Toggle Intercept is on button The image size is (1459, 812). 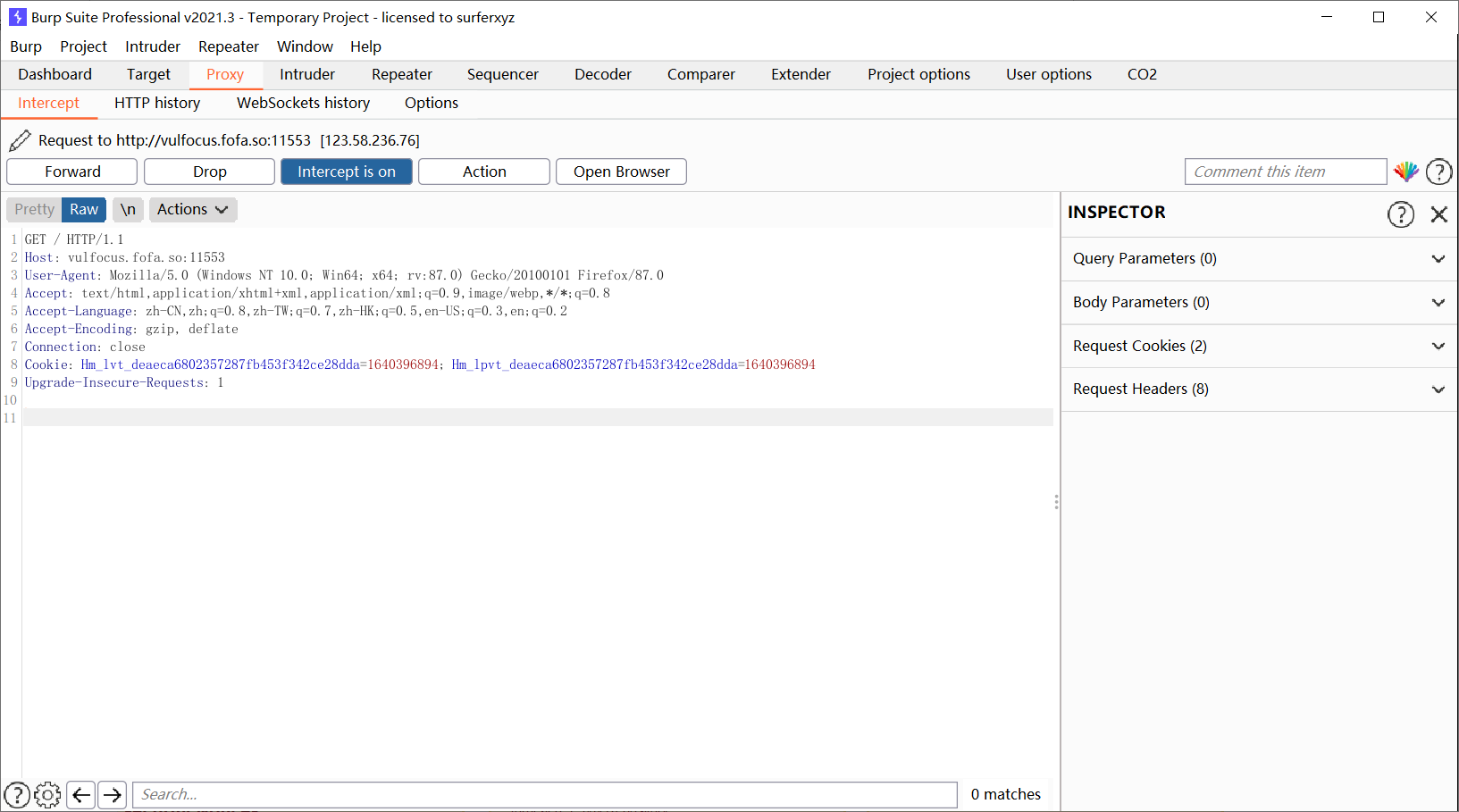coord(347,172)
